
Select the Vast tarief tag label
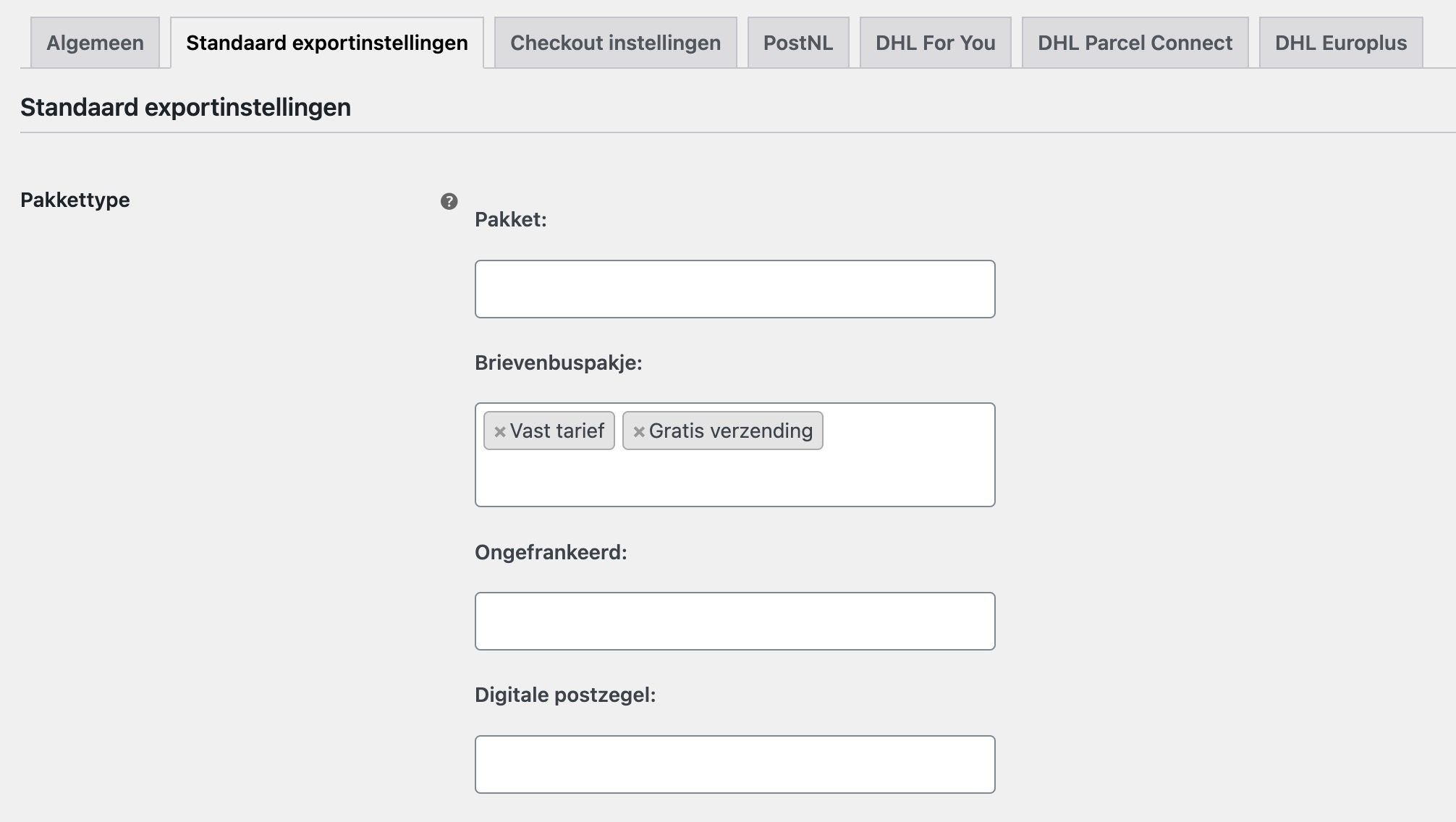pyautogui.click(x=557, y=431)
